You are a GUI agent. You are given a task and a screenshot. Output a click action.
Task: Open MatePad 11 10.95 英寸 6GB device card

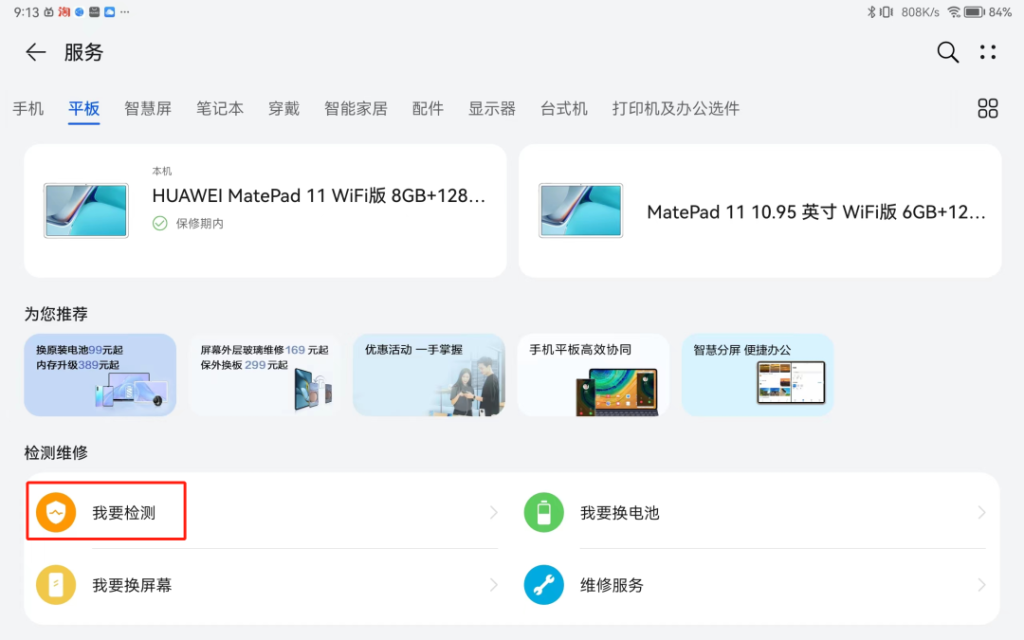coord(760,211)
